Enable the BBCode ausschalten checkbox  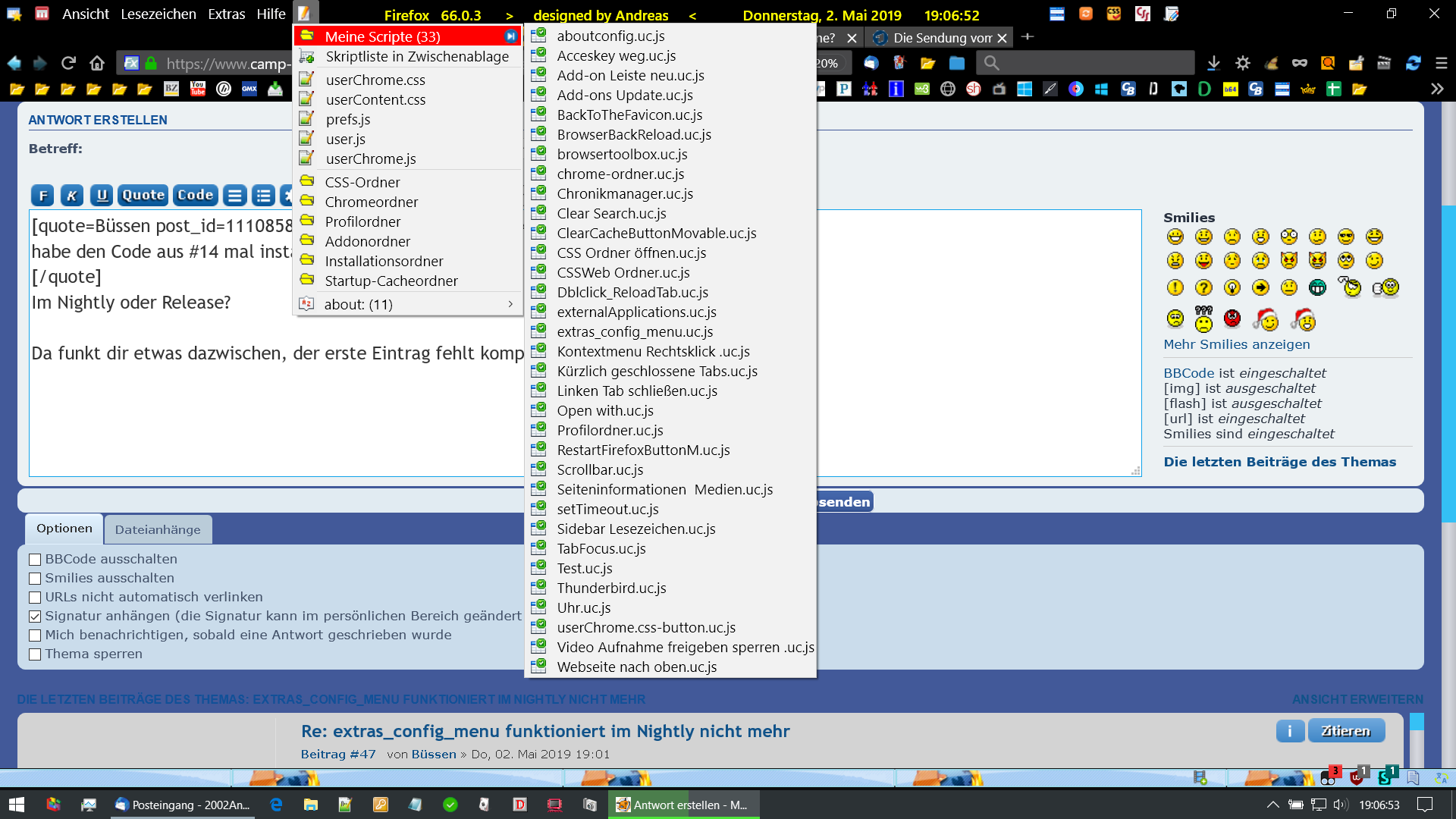(35, 560)
